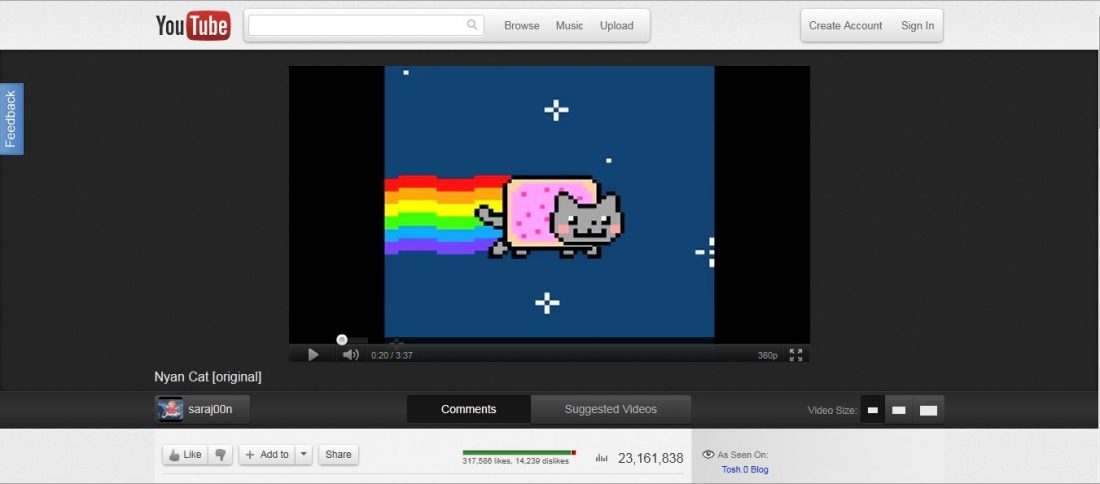Screen dimensions: 1100x484
Task: Select the medium video size option
Action: coord(899,410)
